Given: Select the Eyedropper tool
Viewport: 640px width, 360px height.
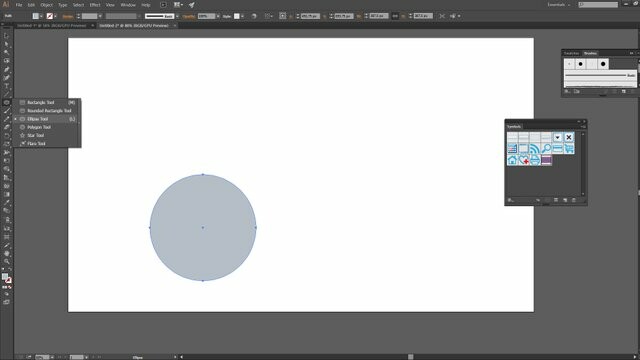Looking at the screenshot, I should click(x=7, y=202).
